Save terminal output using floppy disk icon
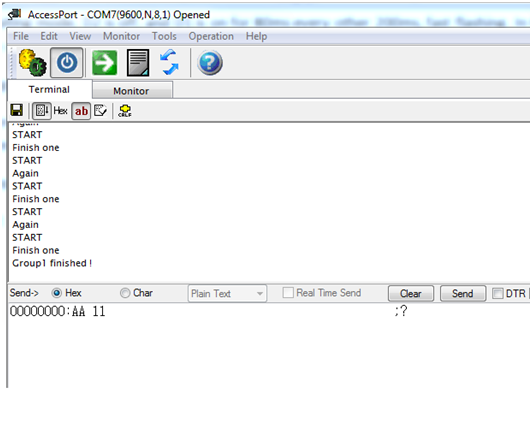 tap(17, 110)
